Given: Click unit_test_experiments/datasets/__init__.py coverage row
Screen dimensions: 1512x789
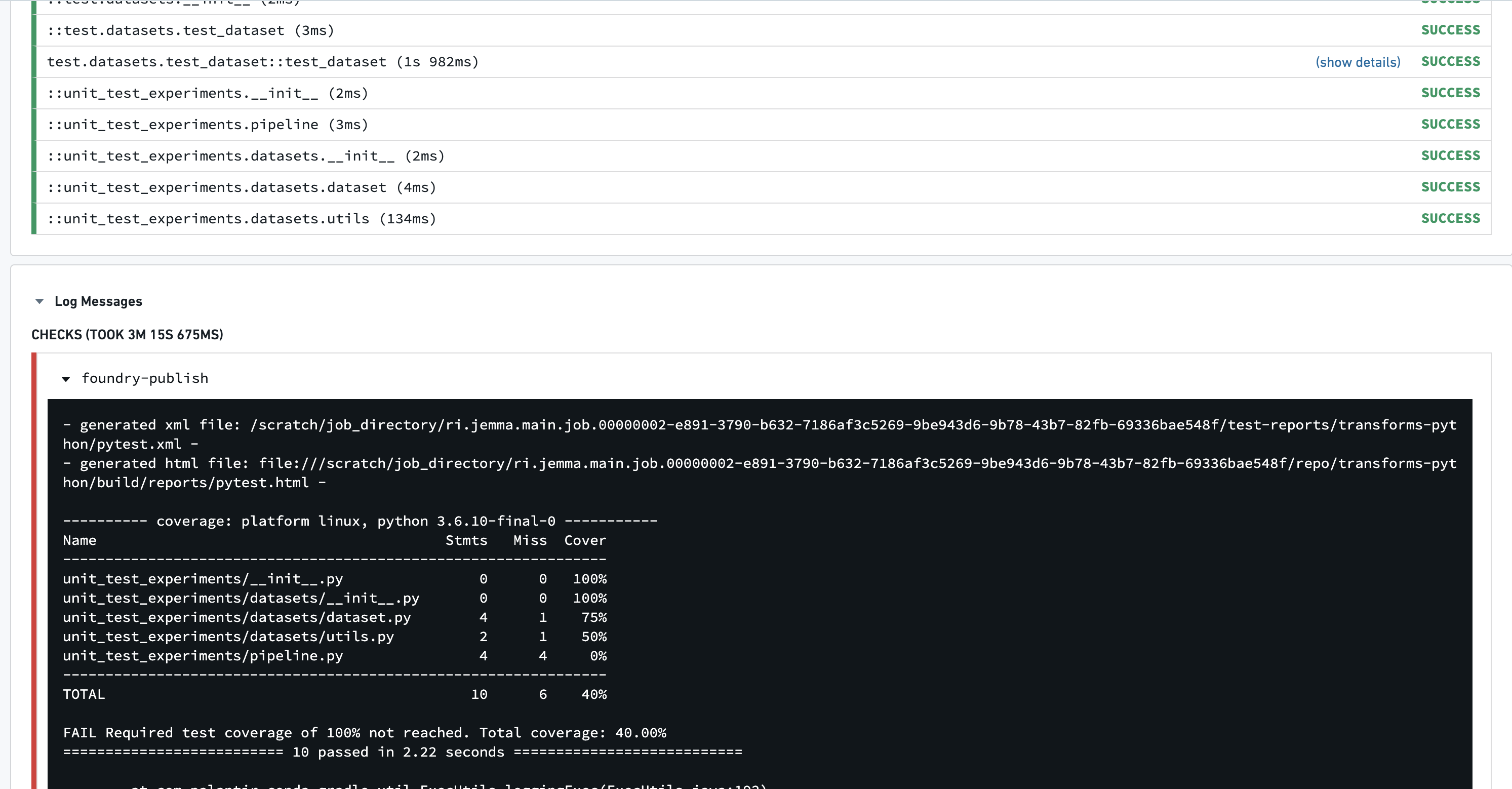Looking at the screenshot, I should (335, 598).
